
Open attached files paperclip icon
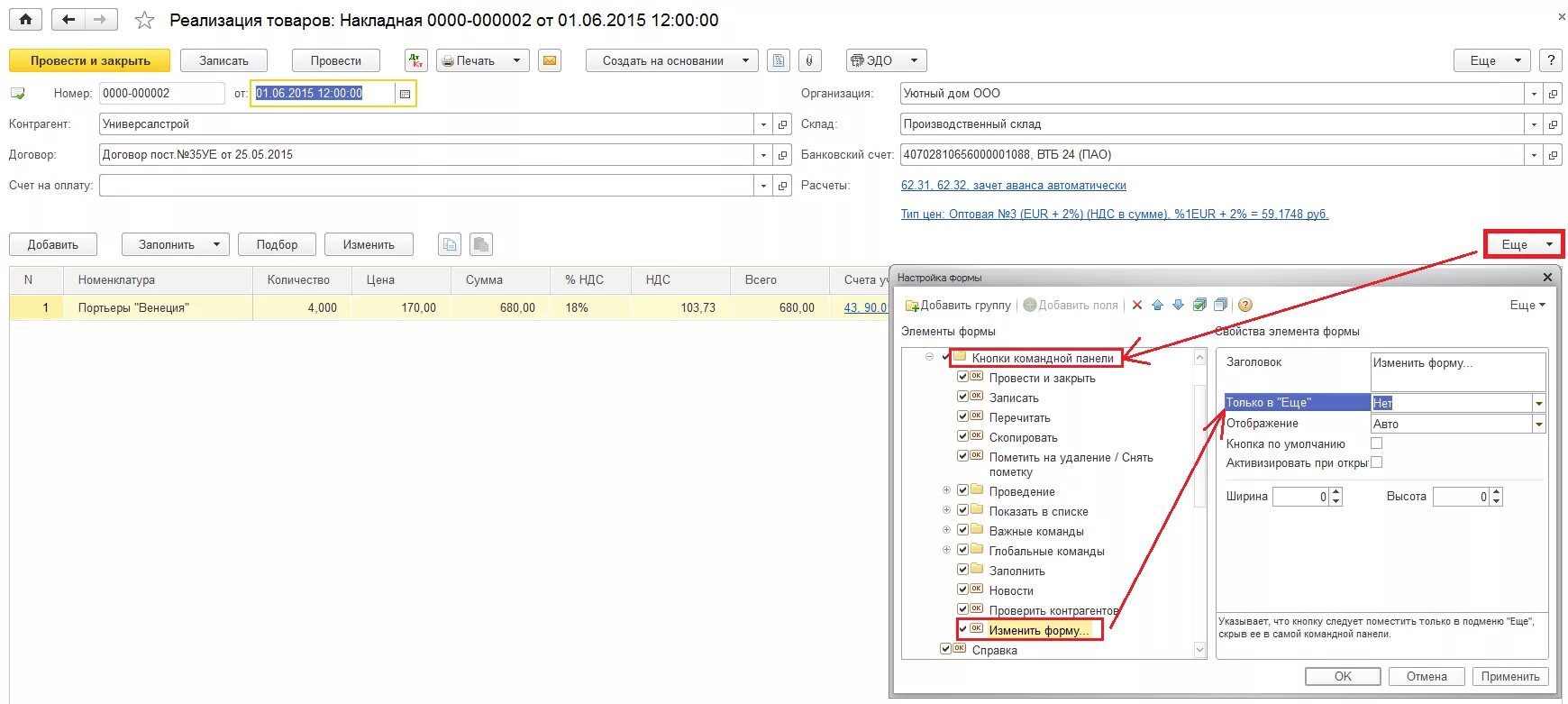pos(809,60)
